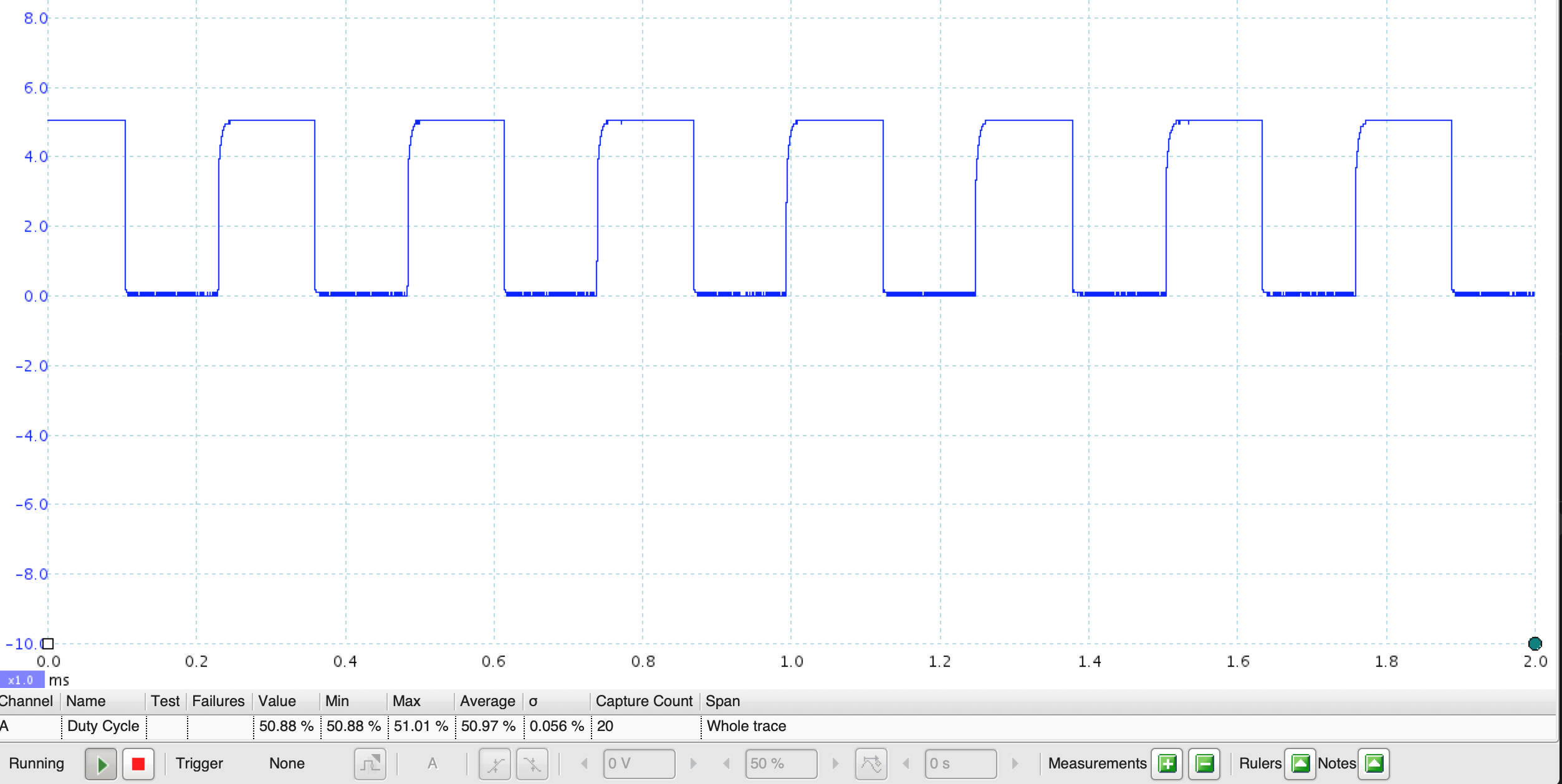Open the advanced trigger settings icon
Viewport: 1562px width, 784px height.
pyautogui.click(x=370, y=763)
